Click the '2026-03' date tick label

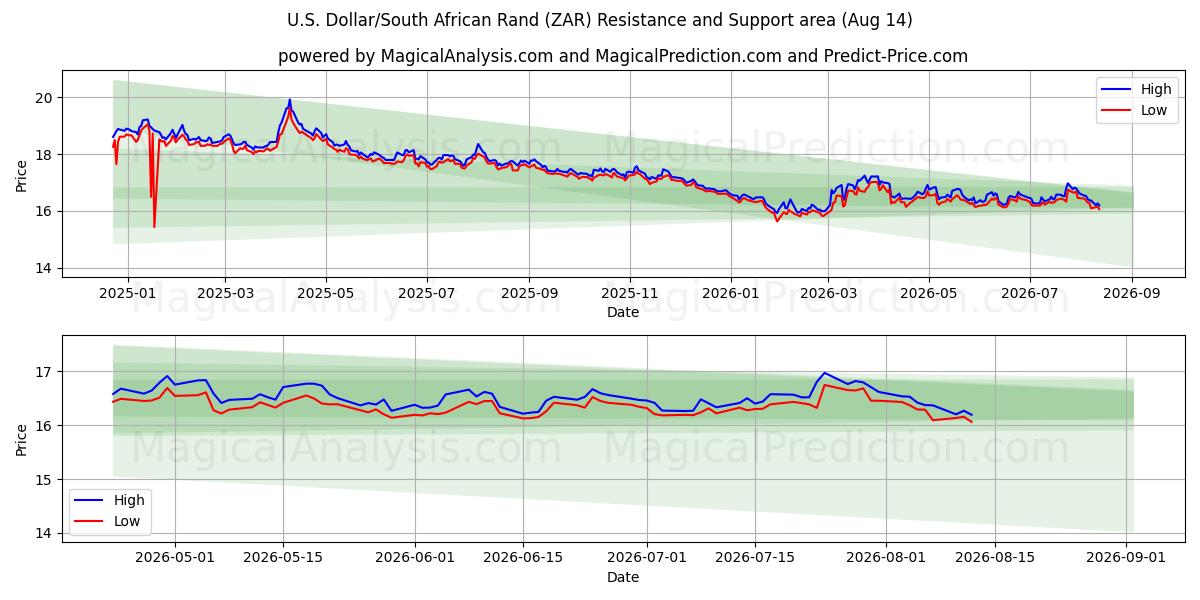[x=827, y=294]
